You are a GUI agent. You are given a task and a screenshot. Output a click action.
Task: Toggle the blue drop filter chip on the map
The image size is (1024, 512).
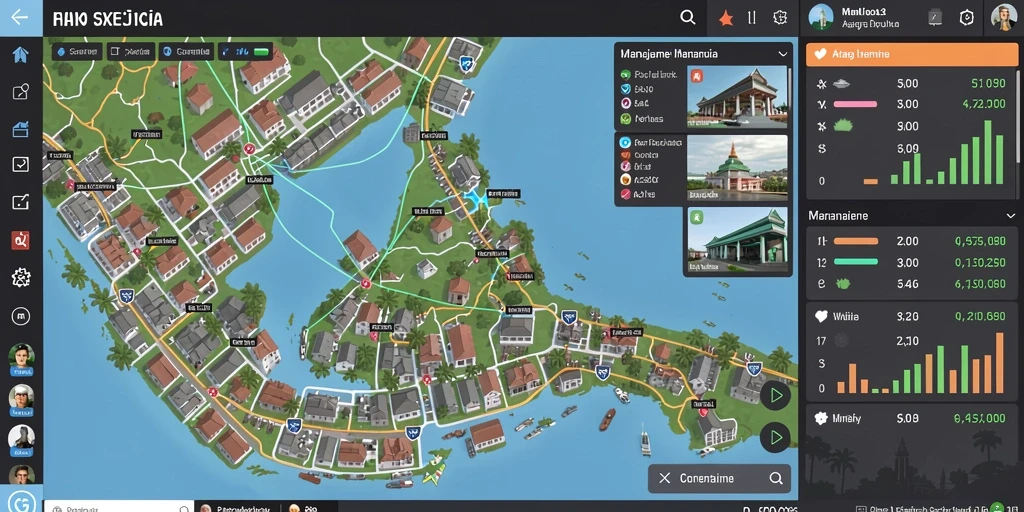(77, 52)
